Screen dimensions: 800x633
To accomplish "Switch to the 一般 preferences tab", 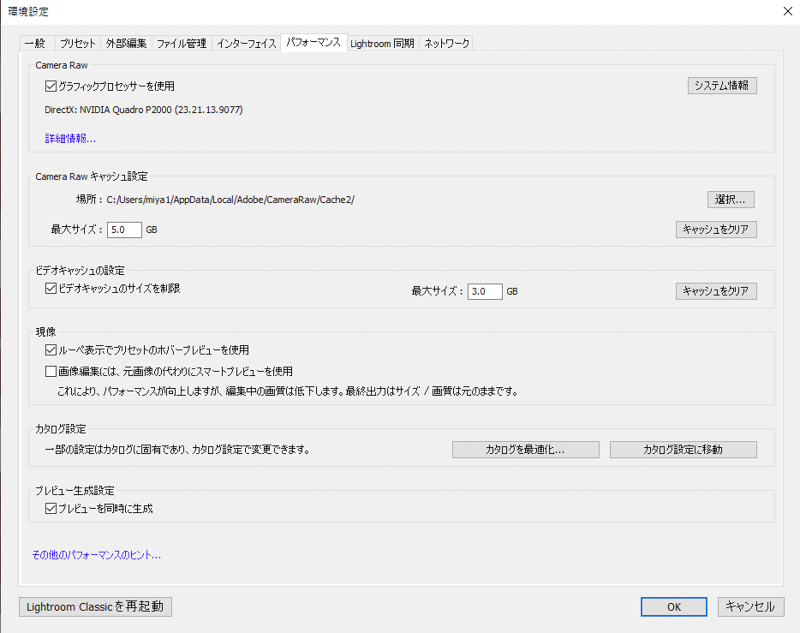I will coord(35,44).
